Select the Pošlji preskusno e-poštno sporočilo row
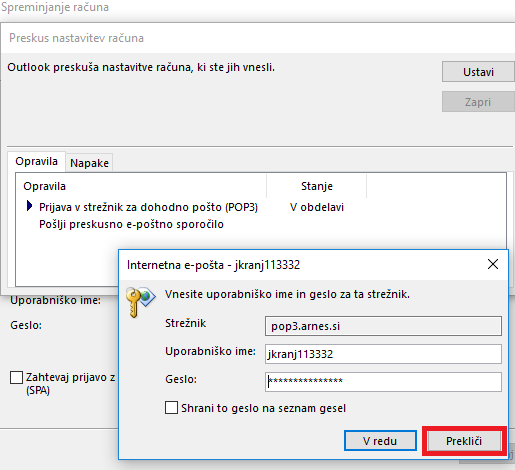The image size is (515, 470). (131, 224)
